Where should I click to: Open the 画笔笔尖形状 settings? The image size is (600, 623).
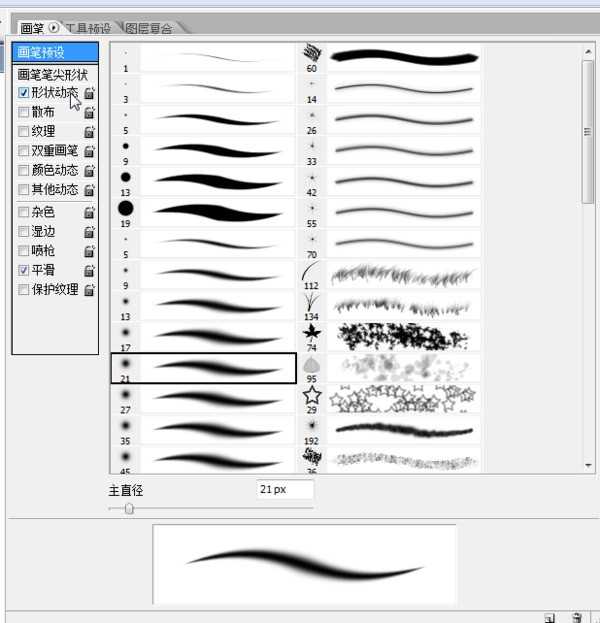click(55, 74)
